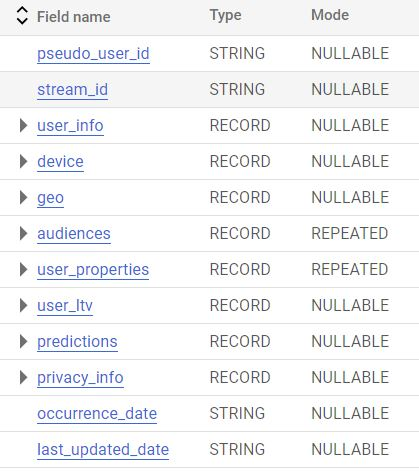Expand the geo record
The image size is (419, 476).
23,197
